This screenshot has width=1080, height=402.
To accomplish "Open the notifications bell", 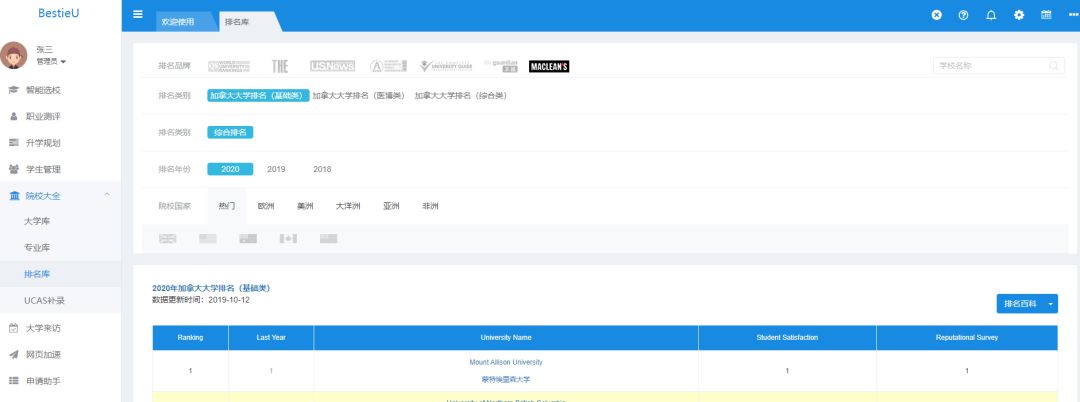I will (x=991, y=15).
